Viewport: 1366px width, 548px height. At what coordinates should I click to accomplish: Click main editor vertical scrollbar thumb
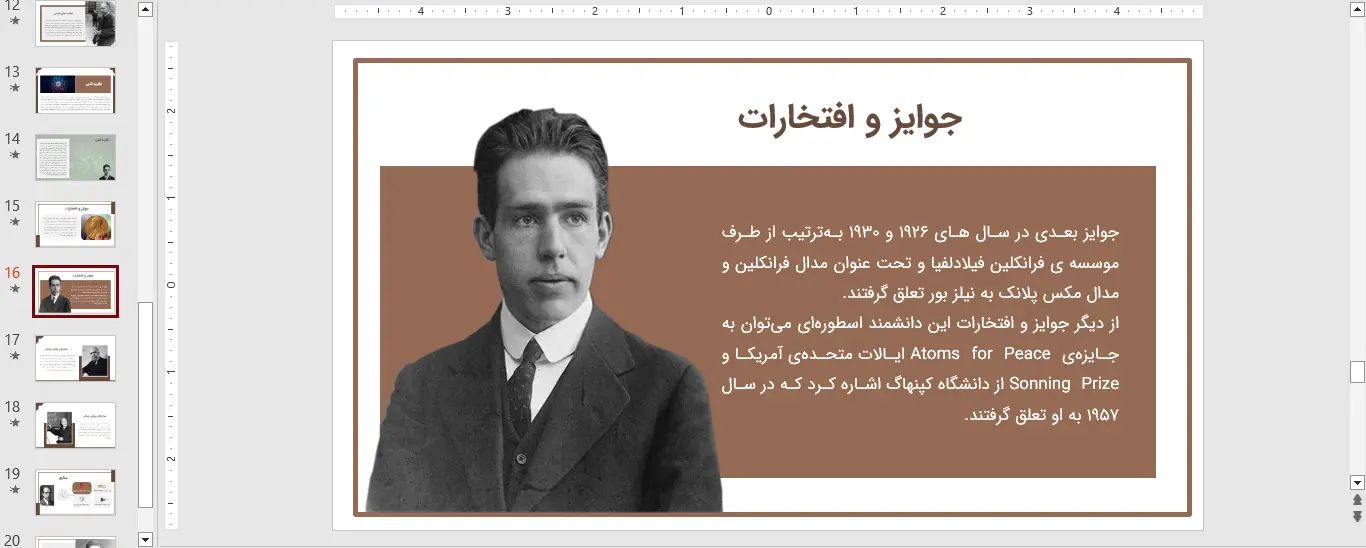[1357, 372]
